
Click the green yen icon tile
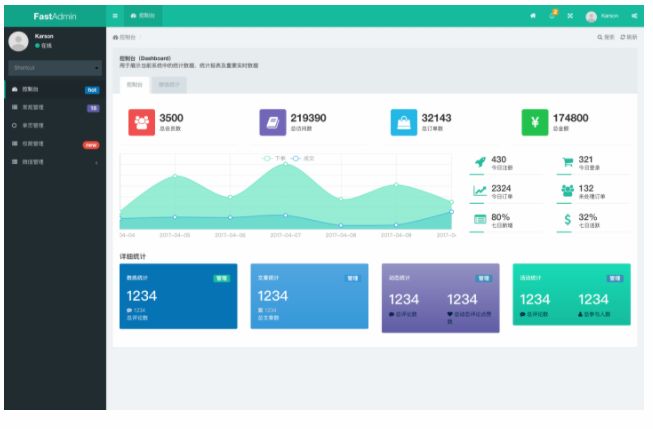[535, 122]
